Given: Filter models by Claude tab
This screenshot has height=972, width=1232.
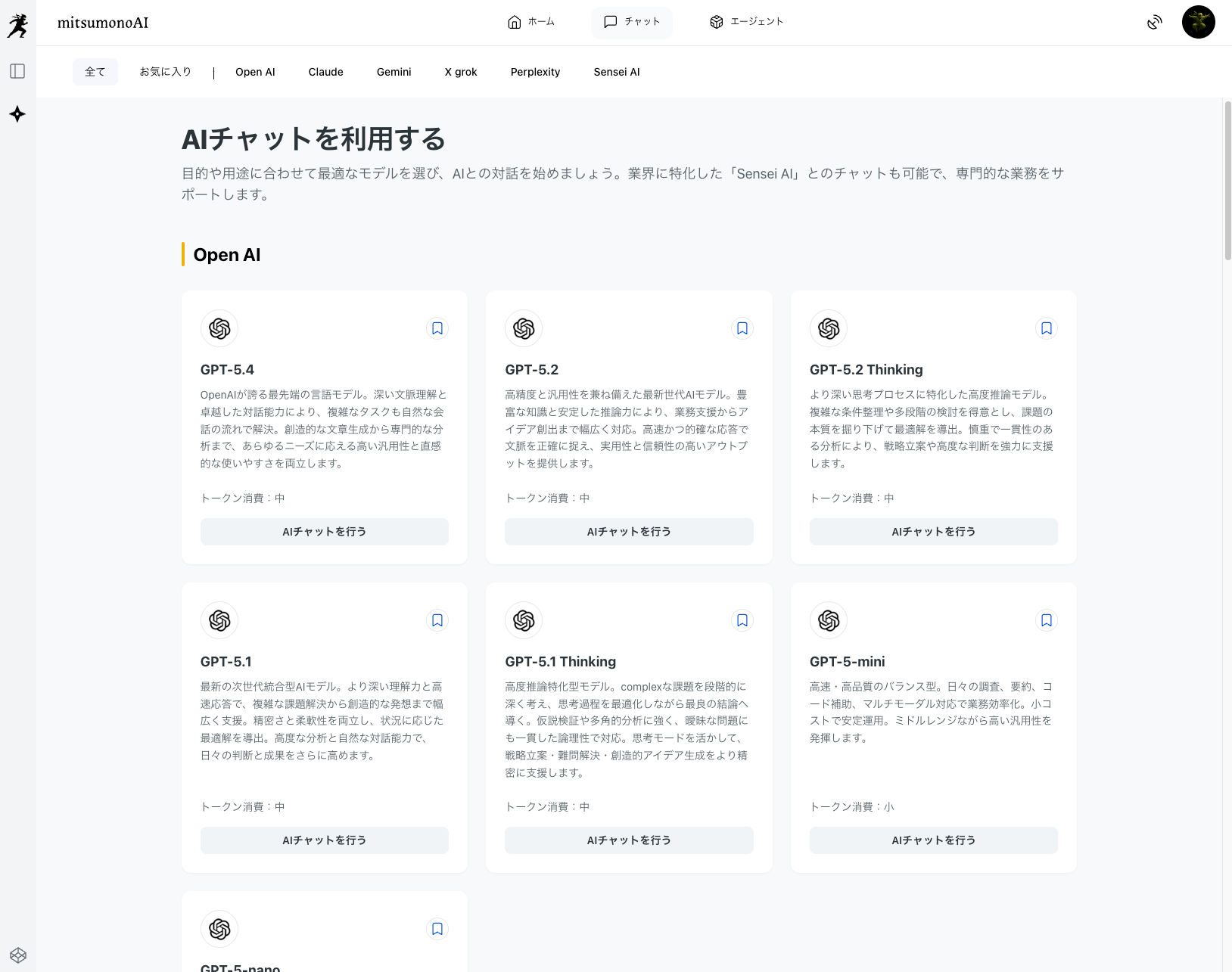Looking at the screenshot, I should [x=326, y=72].
